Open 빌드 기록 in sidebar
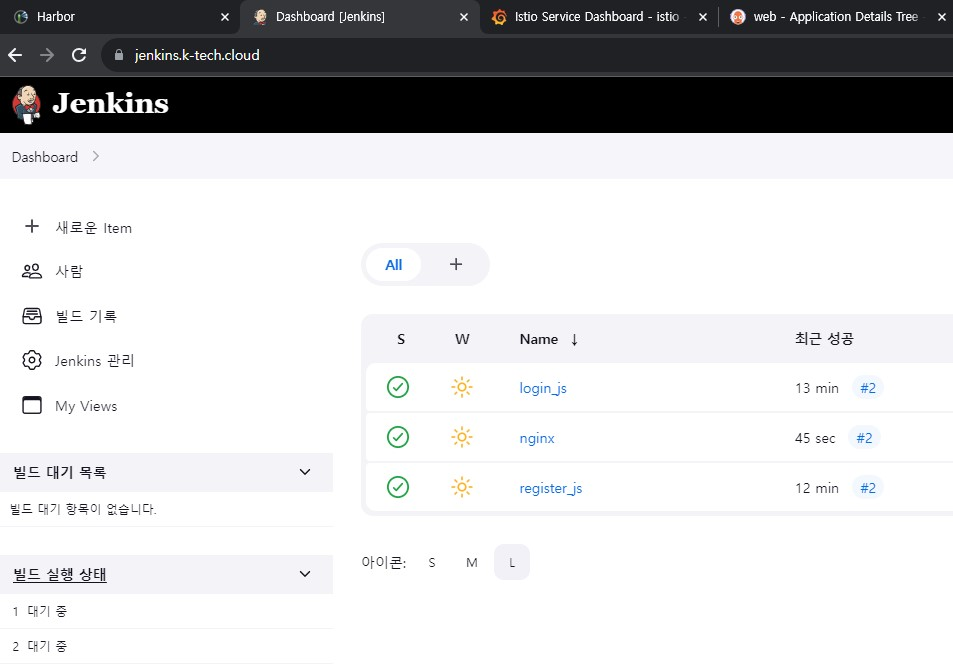953x665 pixels. coord(86,316)
